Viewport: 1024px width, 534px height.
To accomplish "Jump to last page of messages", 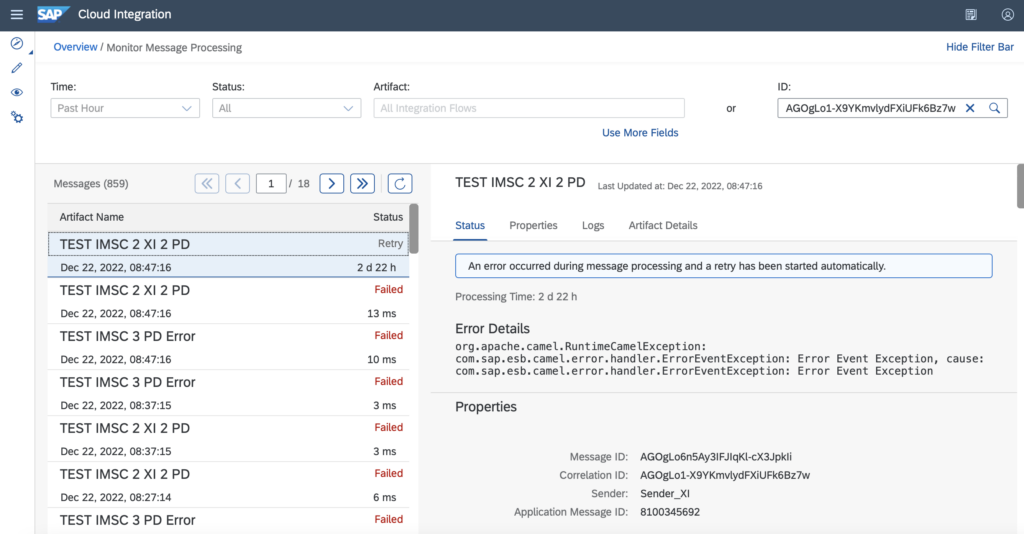I will (x=362, y=183).
